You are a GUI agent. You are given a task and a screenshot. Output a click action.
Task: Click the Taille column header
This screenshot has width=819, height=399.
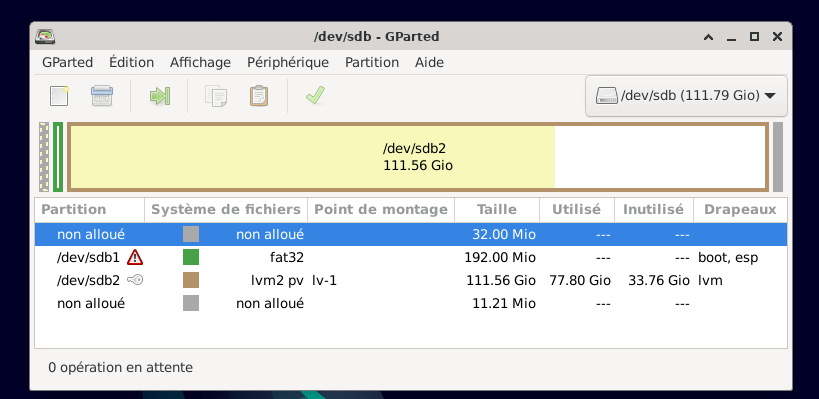point(497,210)
